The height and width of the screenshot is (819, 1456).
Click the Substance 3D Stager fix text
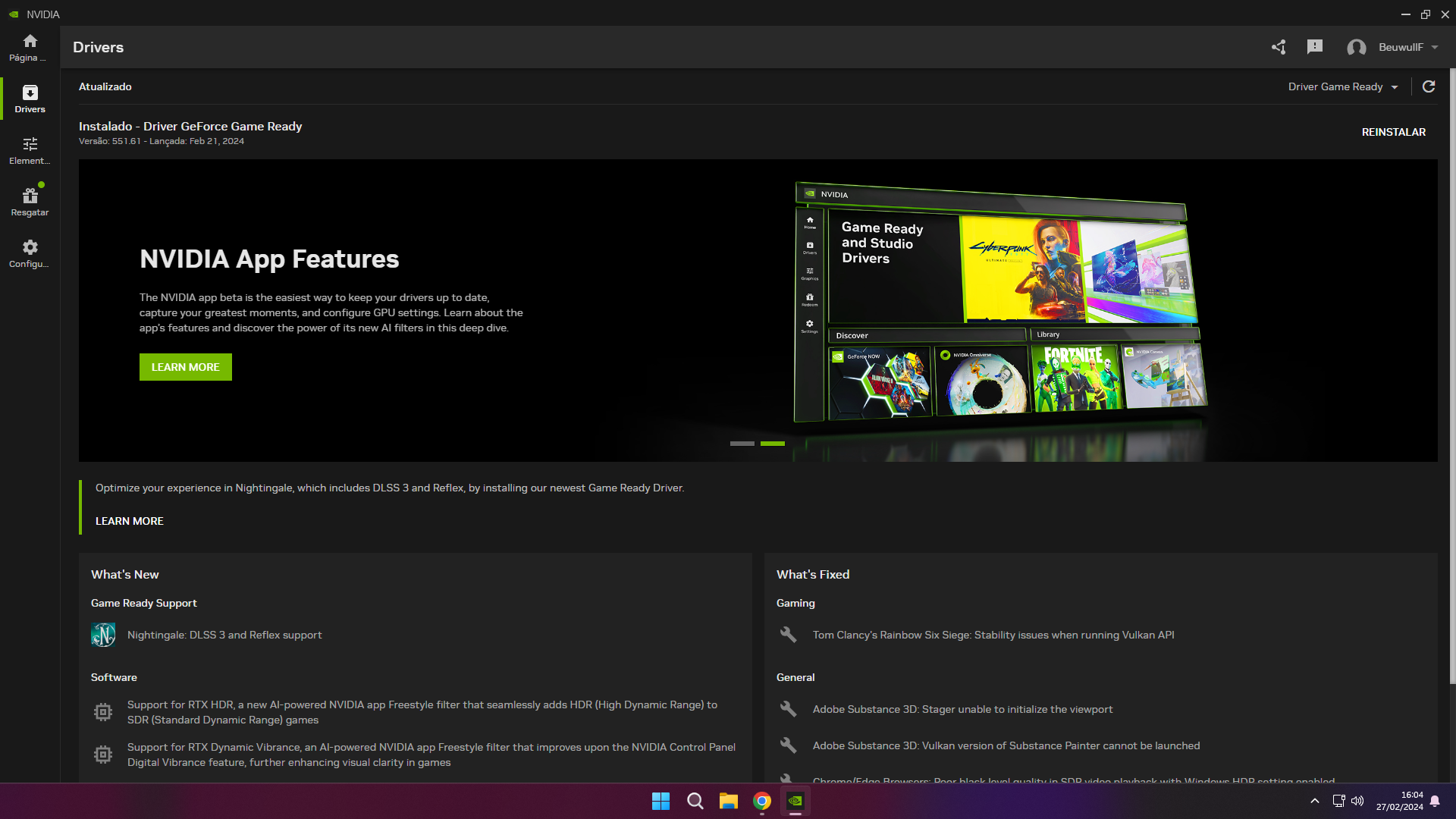[962, 709]
